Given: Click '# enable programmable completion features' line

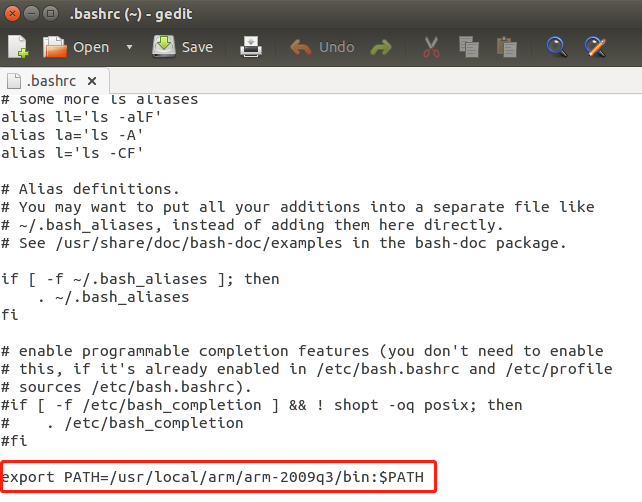Looking at the screenshot, I should pyautogui.click(x=302, y=351).
